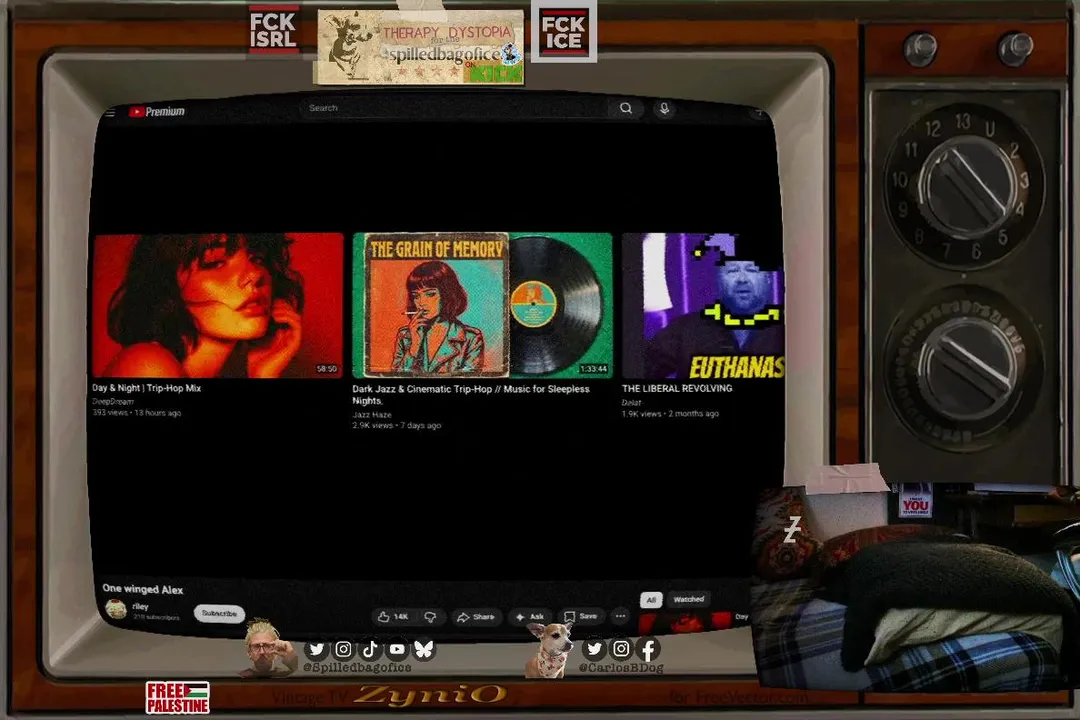
Task: Click Spilledbagofice Instagram icon
Action: [343, 650]
